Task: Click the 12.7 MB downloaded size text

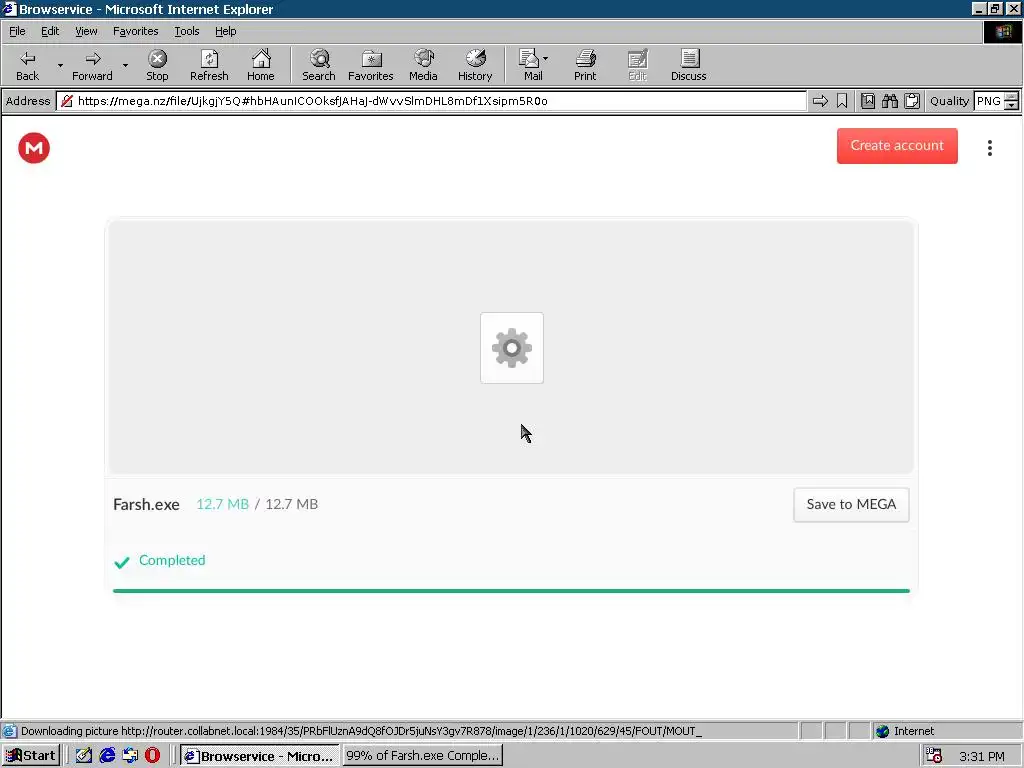Action: [223, 504]
